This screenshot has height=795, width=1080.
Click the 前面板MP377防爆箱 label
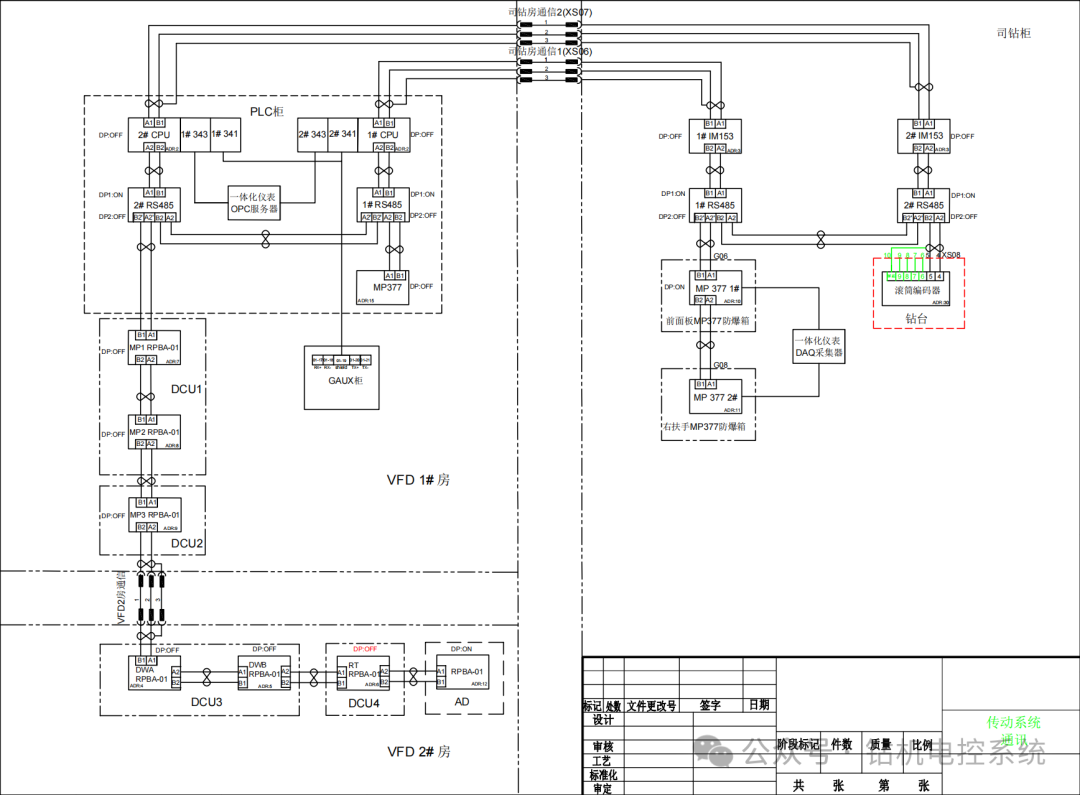click(707, 320)
